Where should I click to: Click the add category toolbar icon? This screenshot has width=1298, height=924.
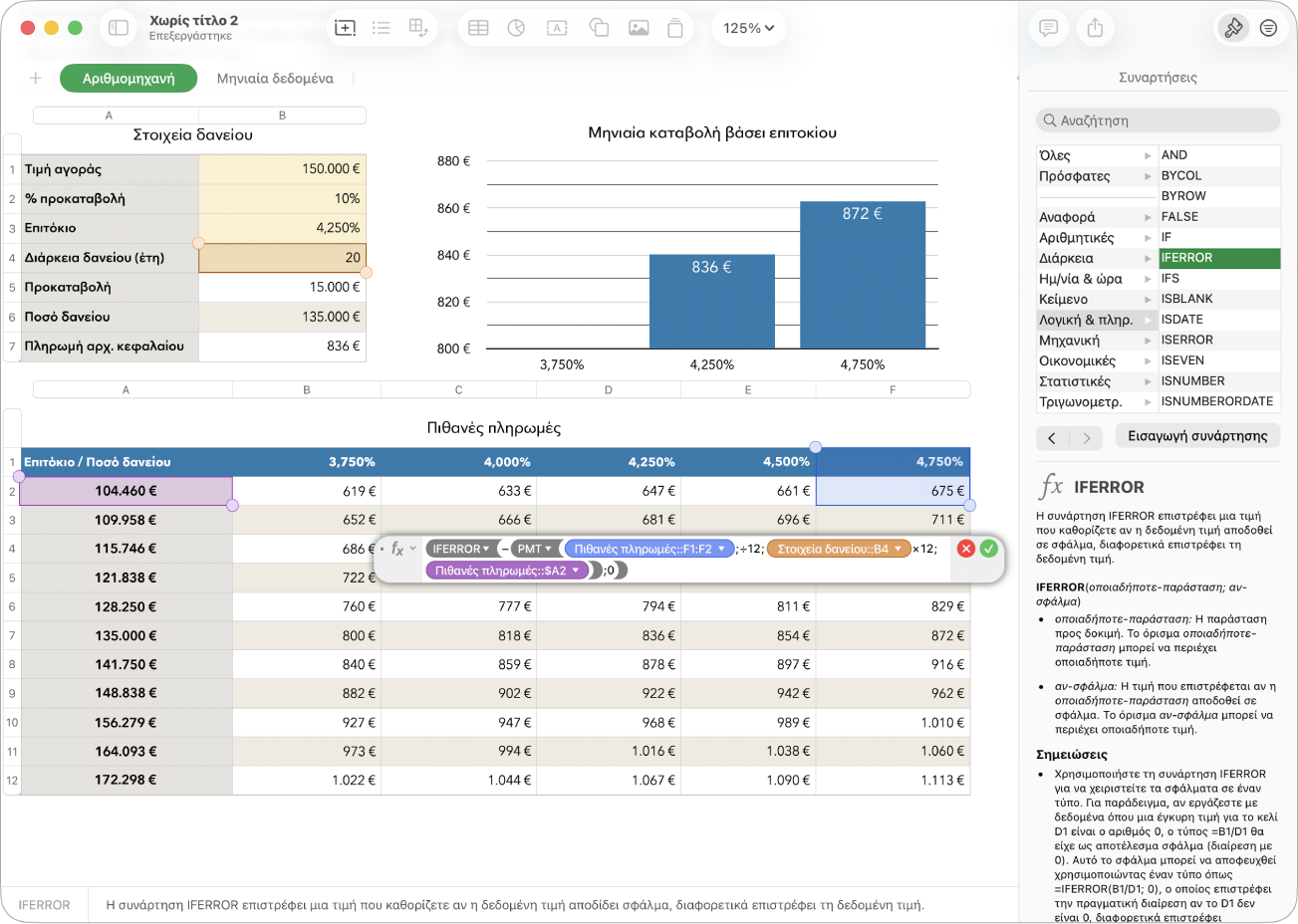[345, 28]
